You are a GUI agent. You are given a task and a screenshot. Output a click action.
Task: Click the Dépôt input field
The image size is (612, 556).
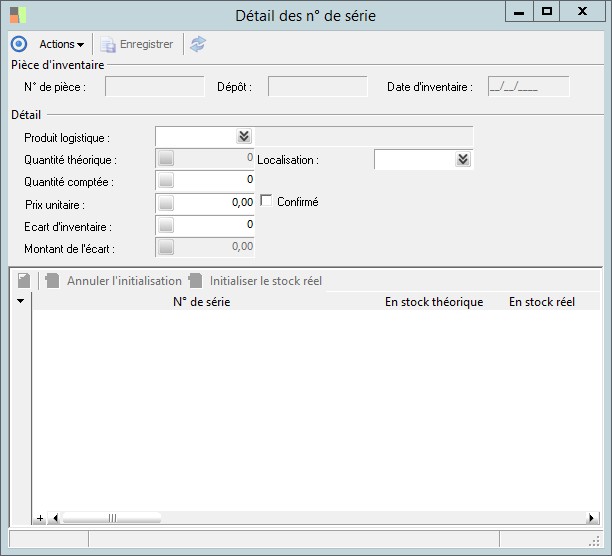click(x=317, y=87)
